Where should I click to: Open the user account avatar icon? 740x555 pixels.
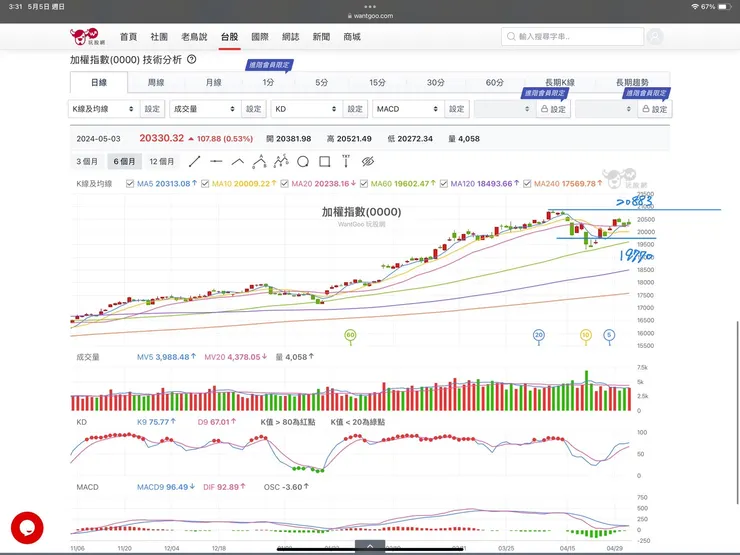[655, 36]
